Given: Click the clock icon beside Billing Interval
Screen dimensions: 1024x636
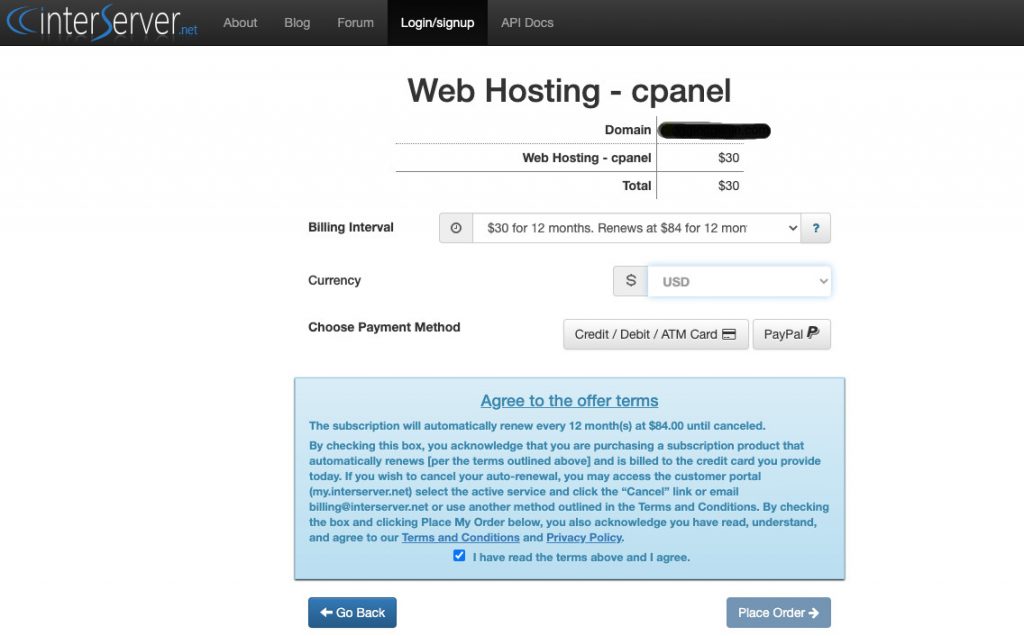Looking at the screenshot, I should pos(456,228).
